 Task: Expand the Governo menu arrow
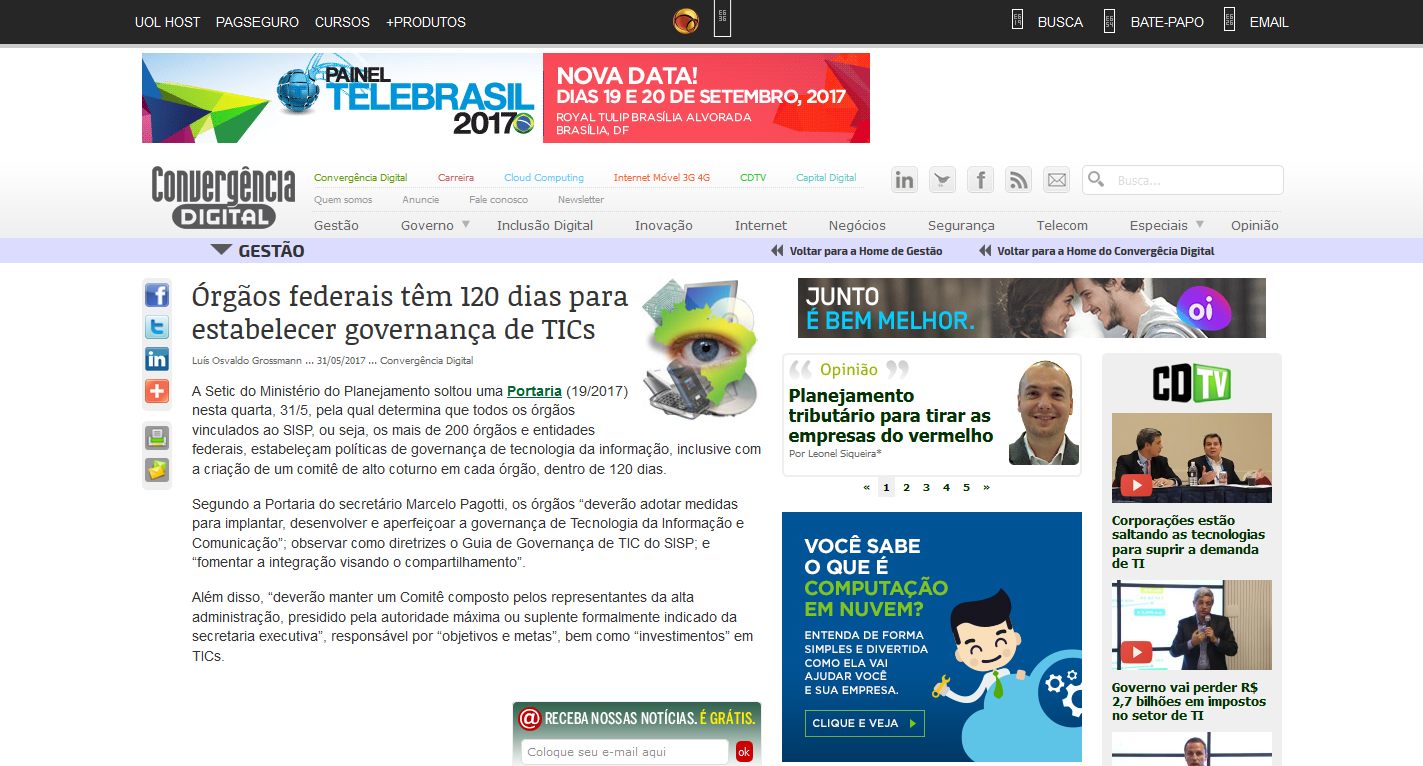click(465, 224)
